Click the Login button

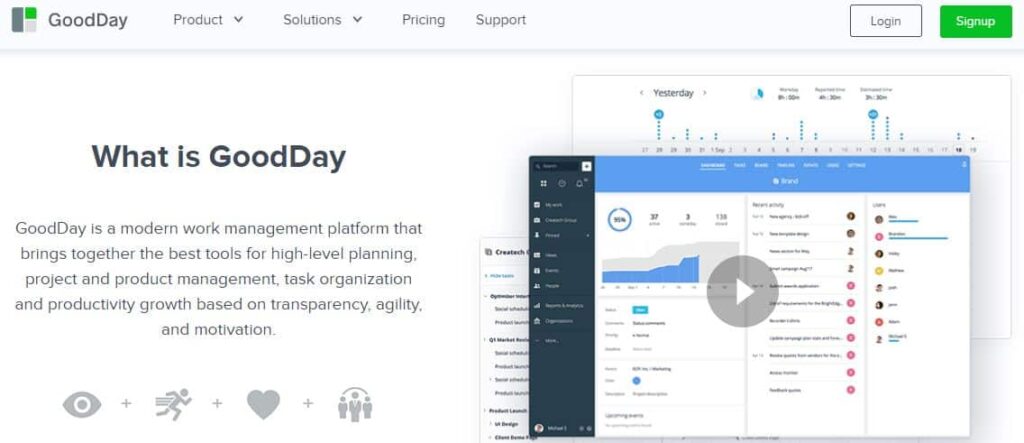(886, 21)
